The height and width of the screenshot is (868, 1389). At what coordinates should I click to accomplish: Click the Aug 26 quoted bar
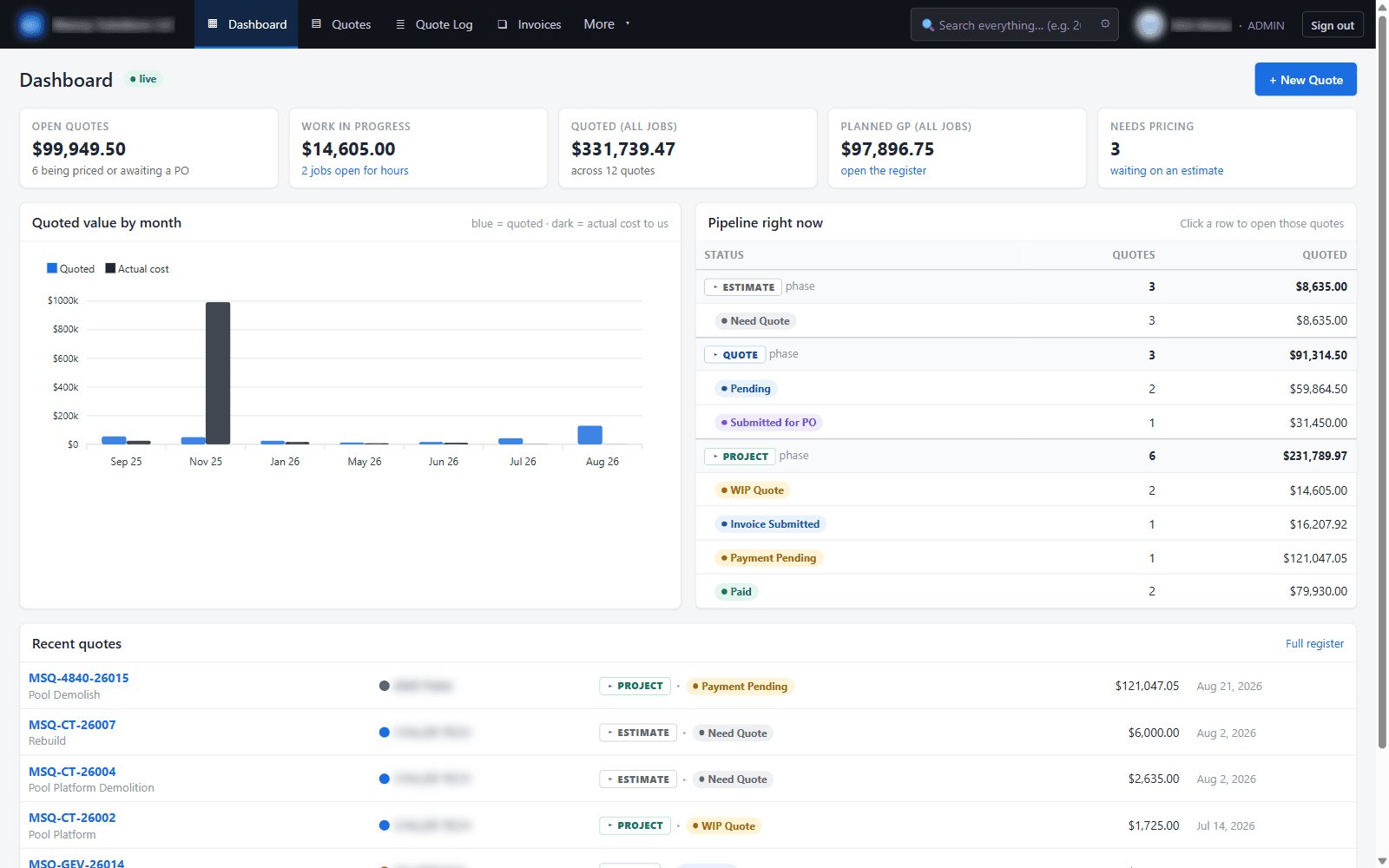[x=590, y=435]
